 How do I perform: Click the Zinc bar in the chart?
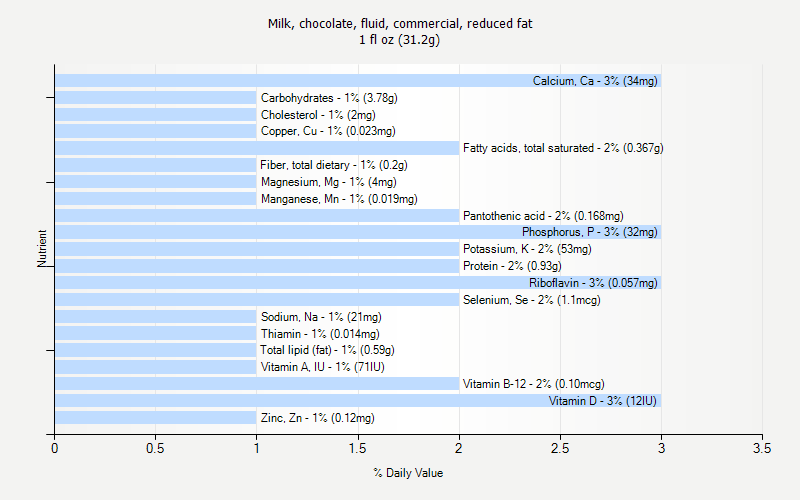click(x=156, y=418)
